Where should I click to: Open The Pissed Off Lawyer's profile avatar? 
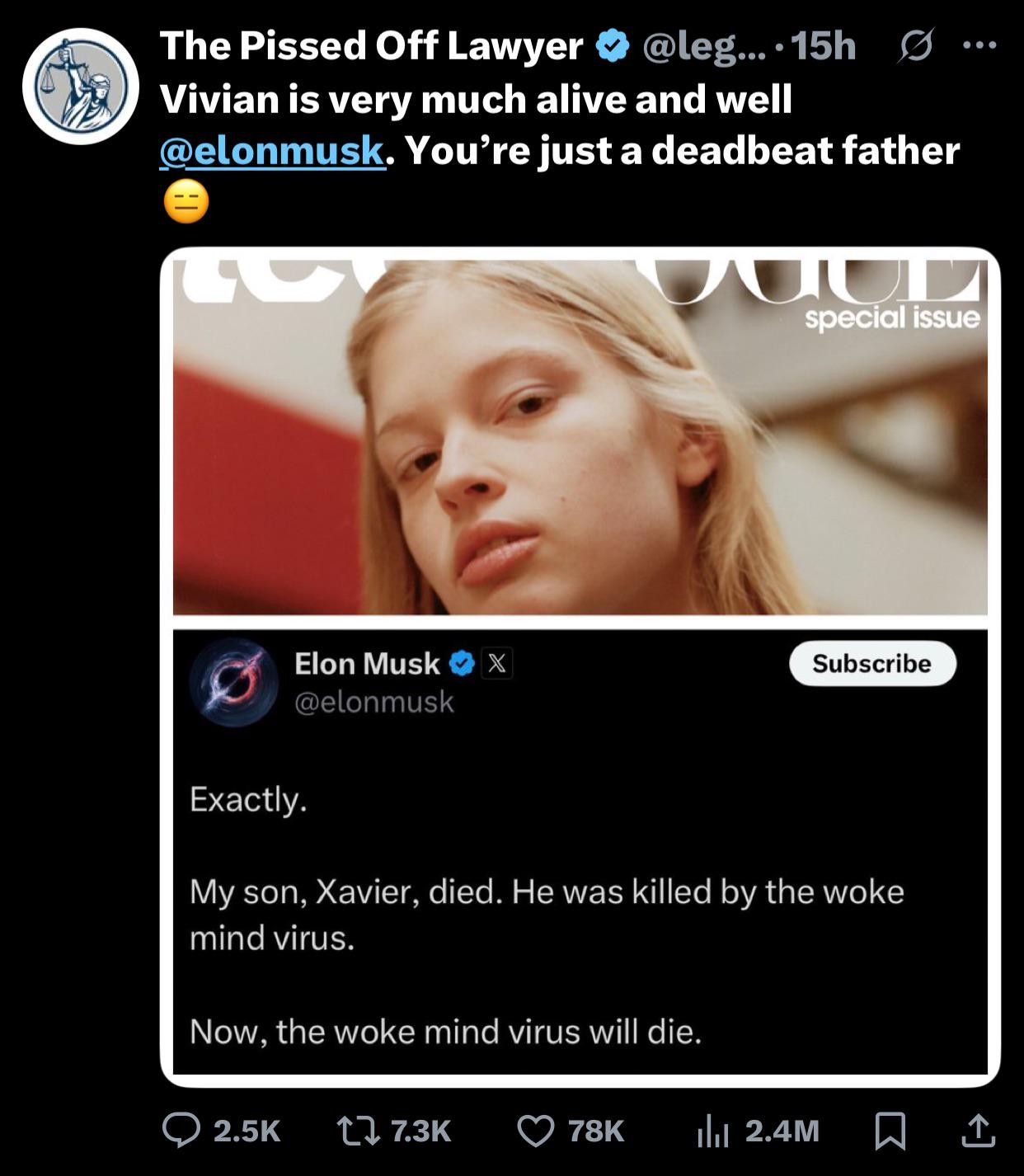click(x=80, y=87)
